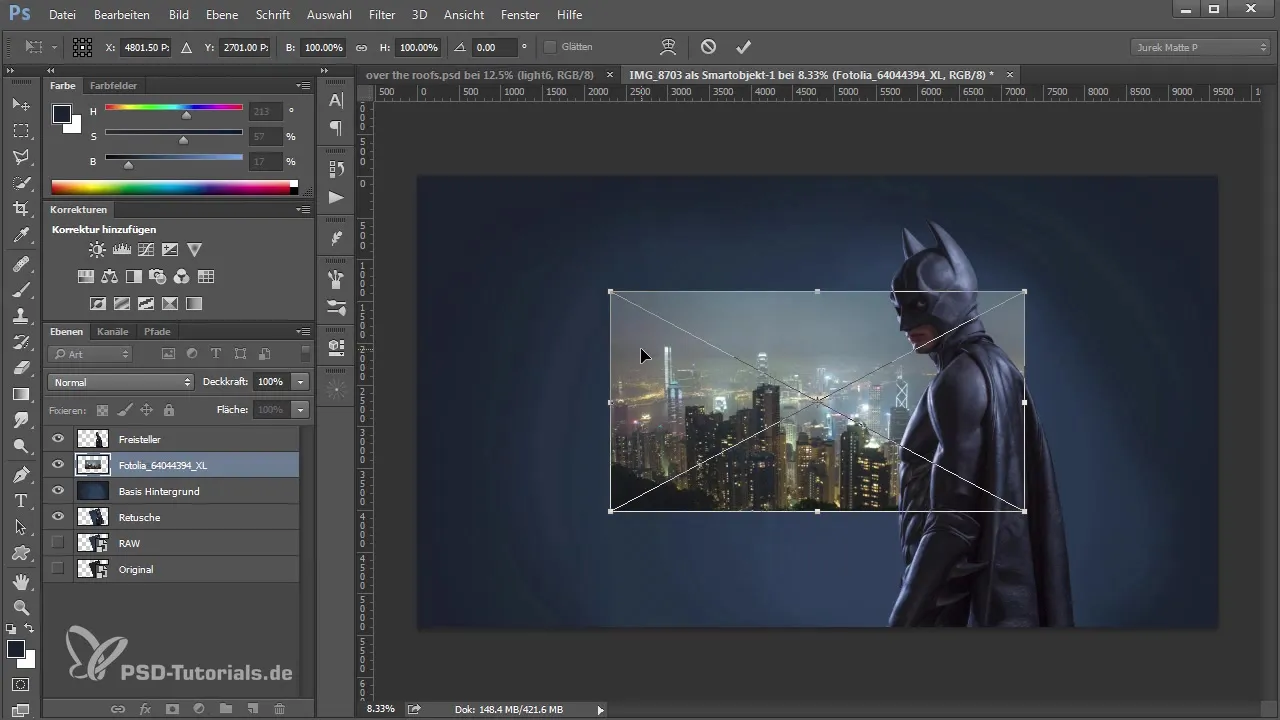Open the Bearbeiten menu

pyautogui.click(x=122, y=15)
